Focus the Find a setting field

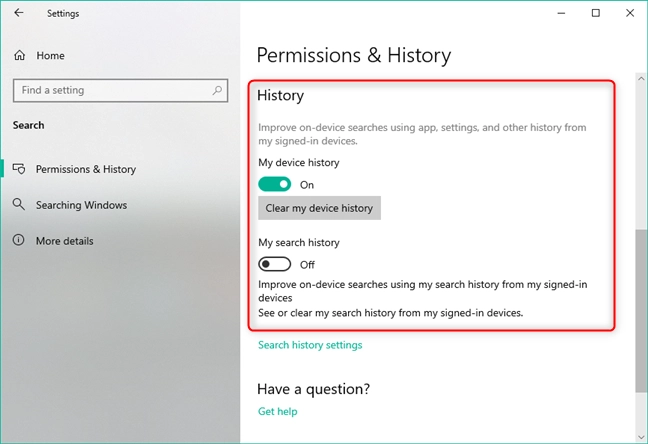click(x=120, y=91)
